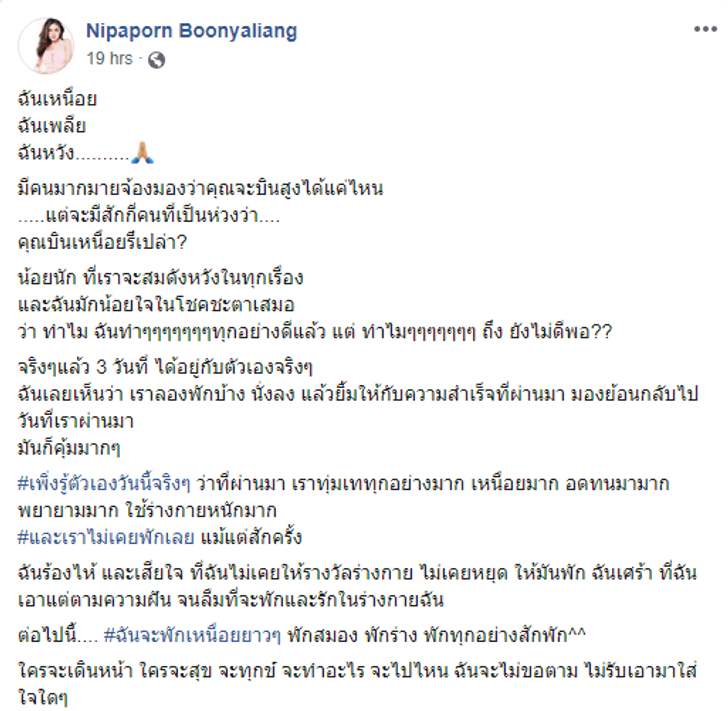Screen dimensions: 728x711
Task: Click the line ฉันเพลีย
Action: (52, 126)
